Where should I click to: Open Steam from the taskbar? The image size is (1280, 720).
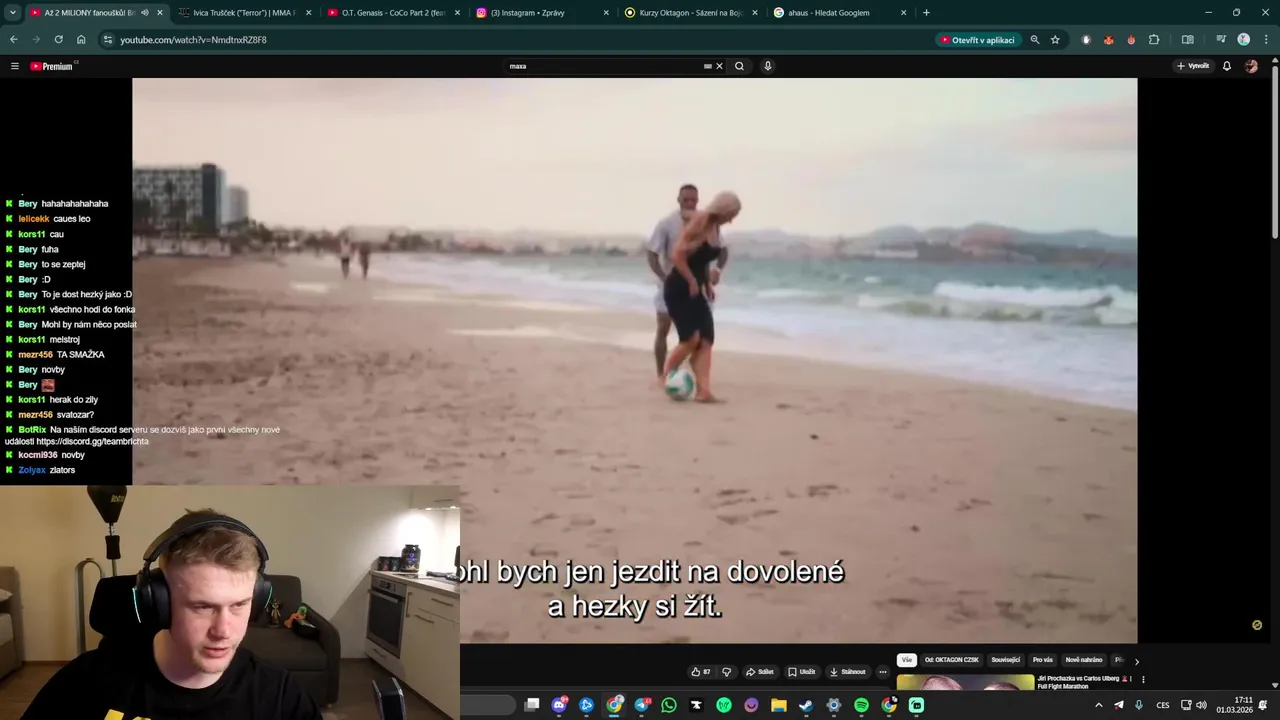click(x=806, y=705)
